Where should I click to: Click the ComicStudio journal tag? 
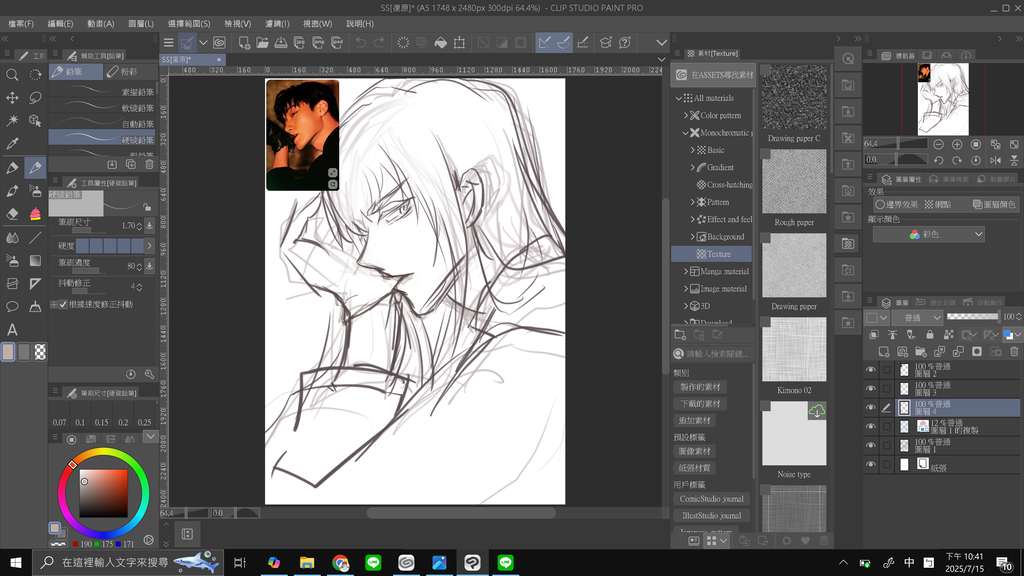711,499
